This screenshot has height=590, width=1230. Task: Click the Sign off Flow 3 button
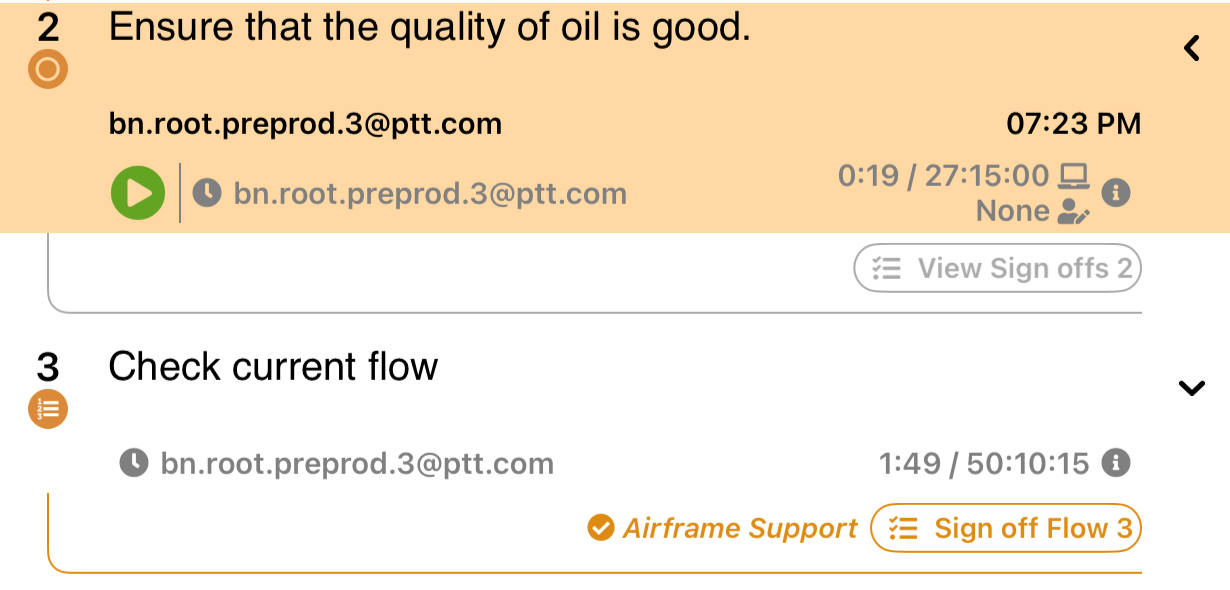(x=1005, y=528)
